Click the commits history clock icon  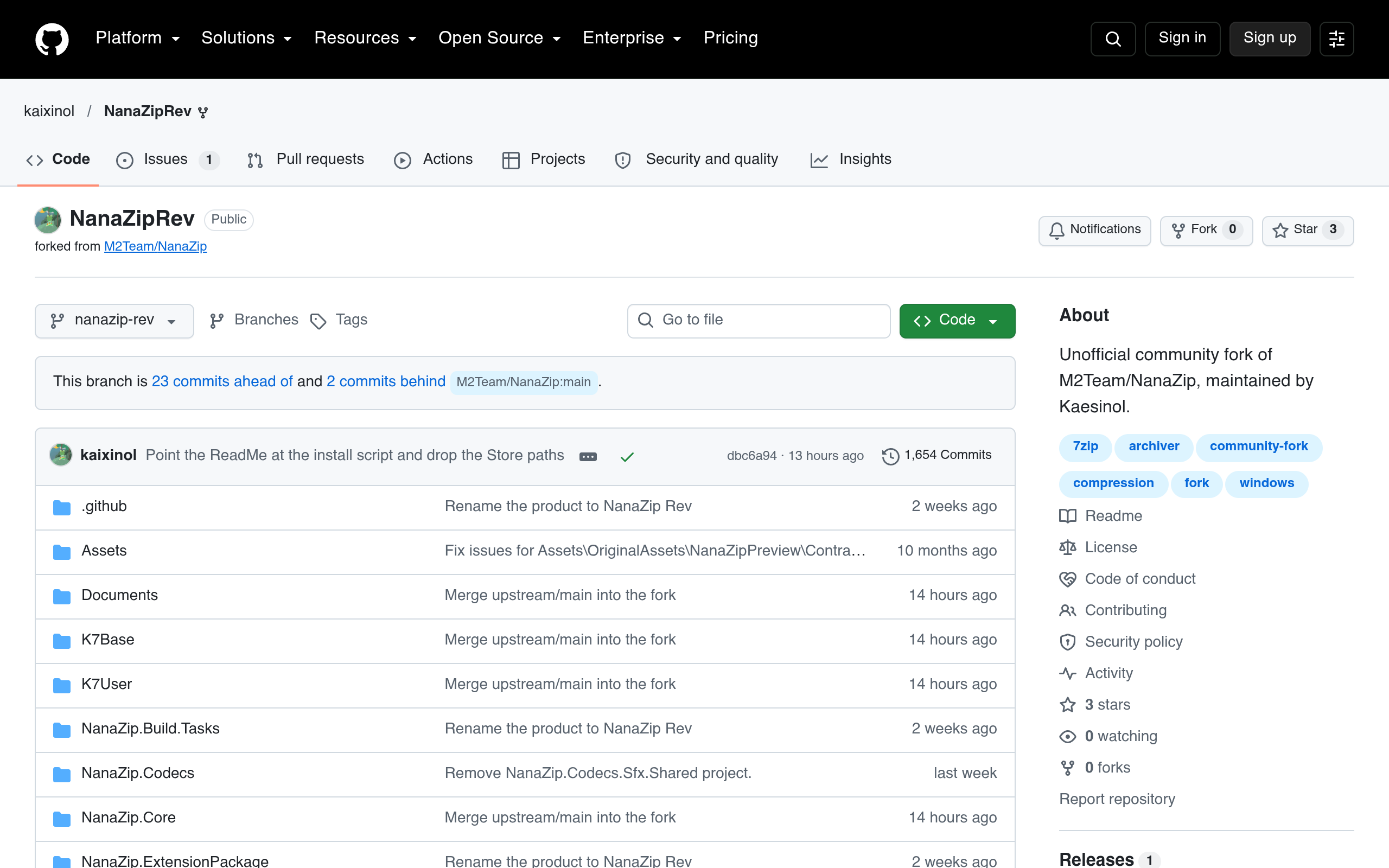(x=890, y=456)
